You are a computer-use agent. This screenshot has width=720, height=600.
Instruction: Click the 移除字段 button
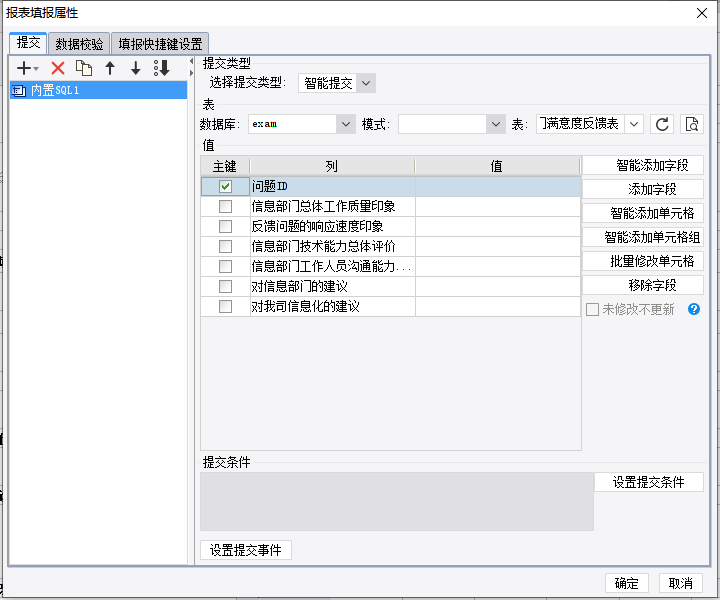[x=643, y=286]
